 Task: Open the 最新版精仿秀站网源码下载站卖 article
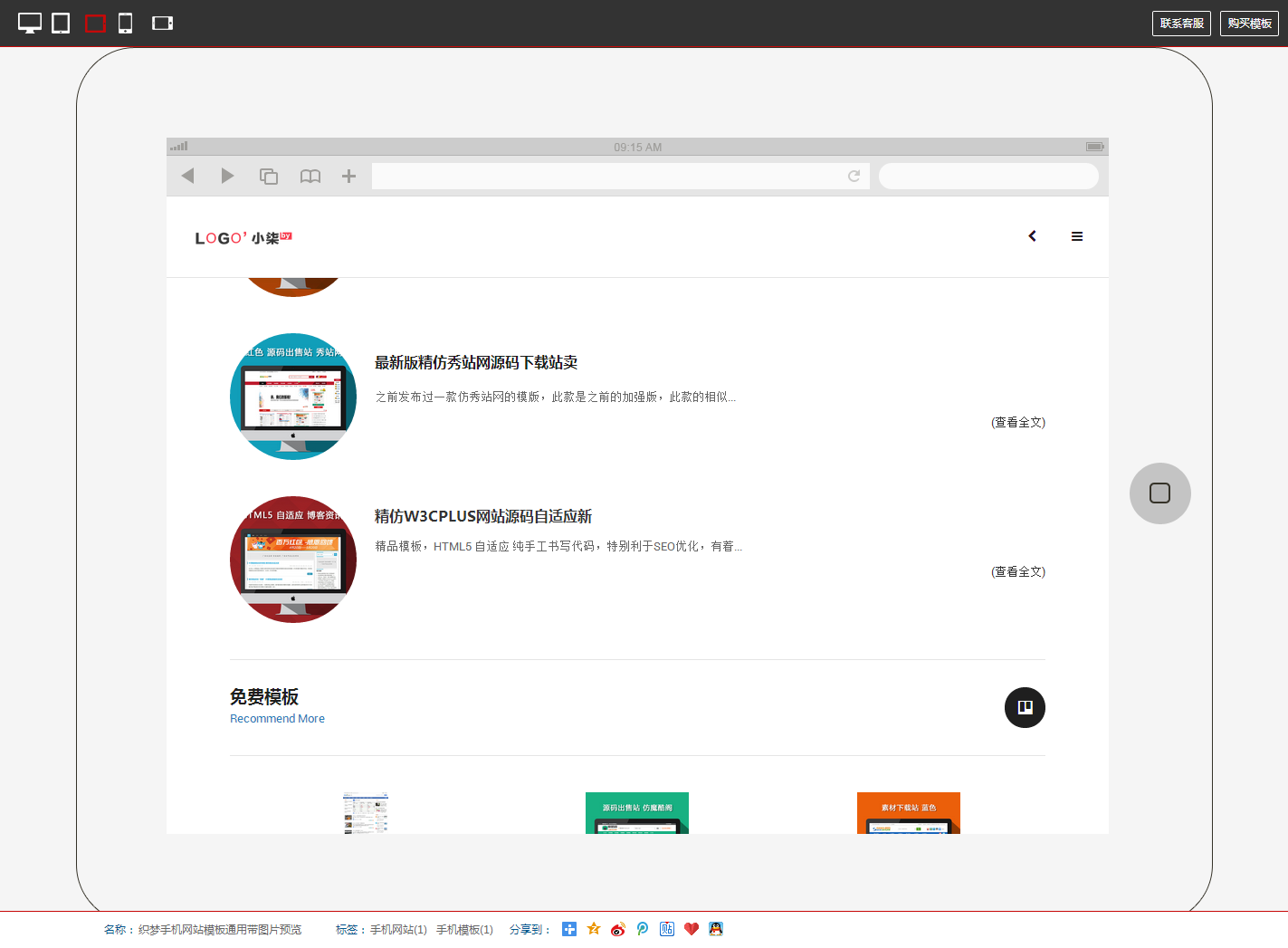(x=476, y=363)
